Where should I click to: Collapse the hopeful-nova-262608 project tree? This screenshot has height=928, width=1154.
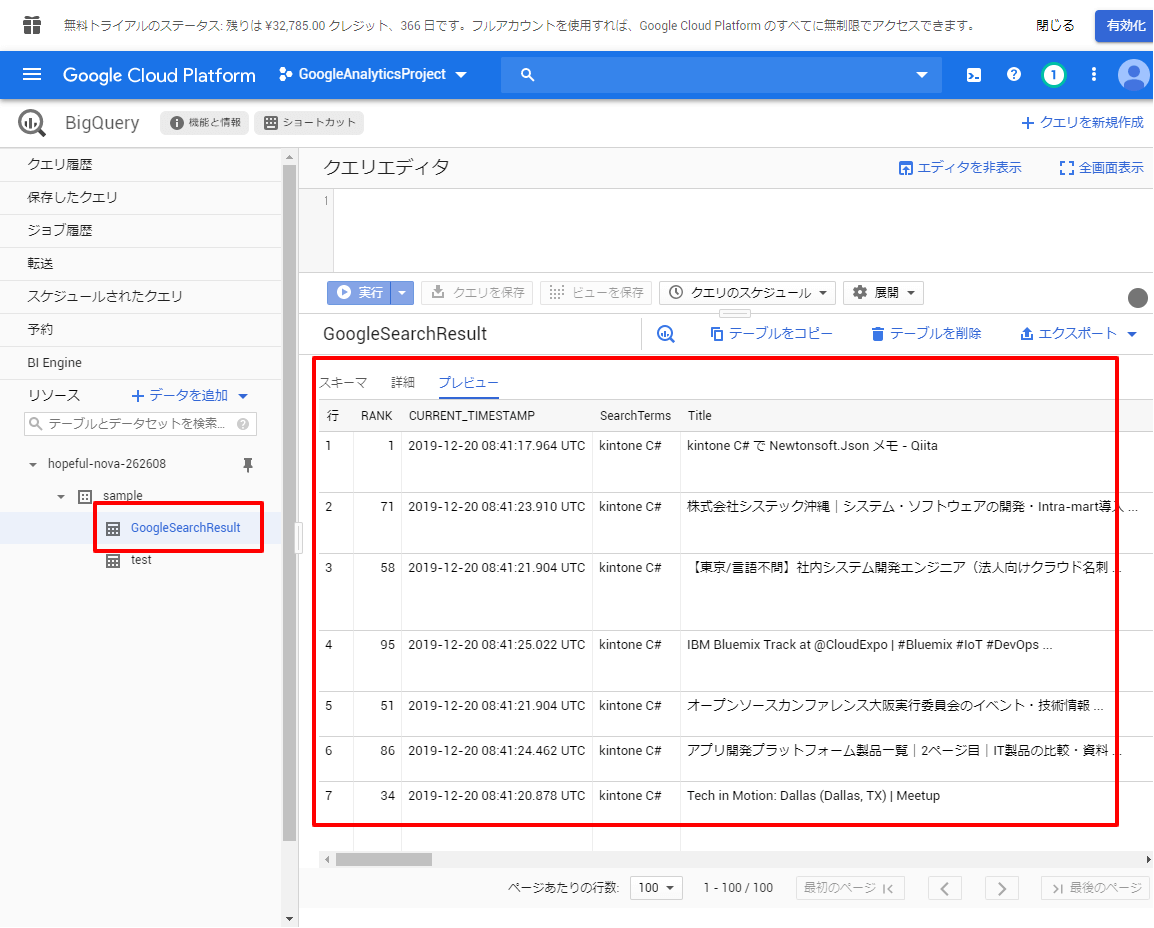[32, 464]
